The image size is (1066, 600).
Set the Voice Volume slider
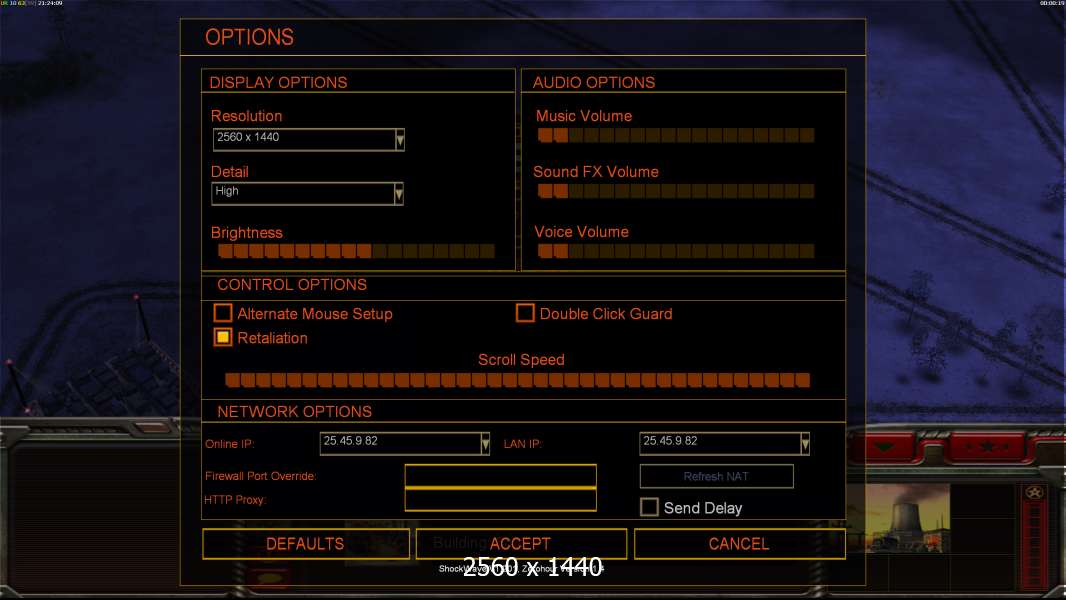[x=676, y=251]
